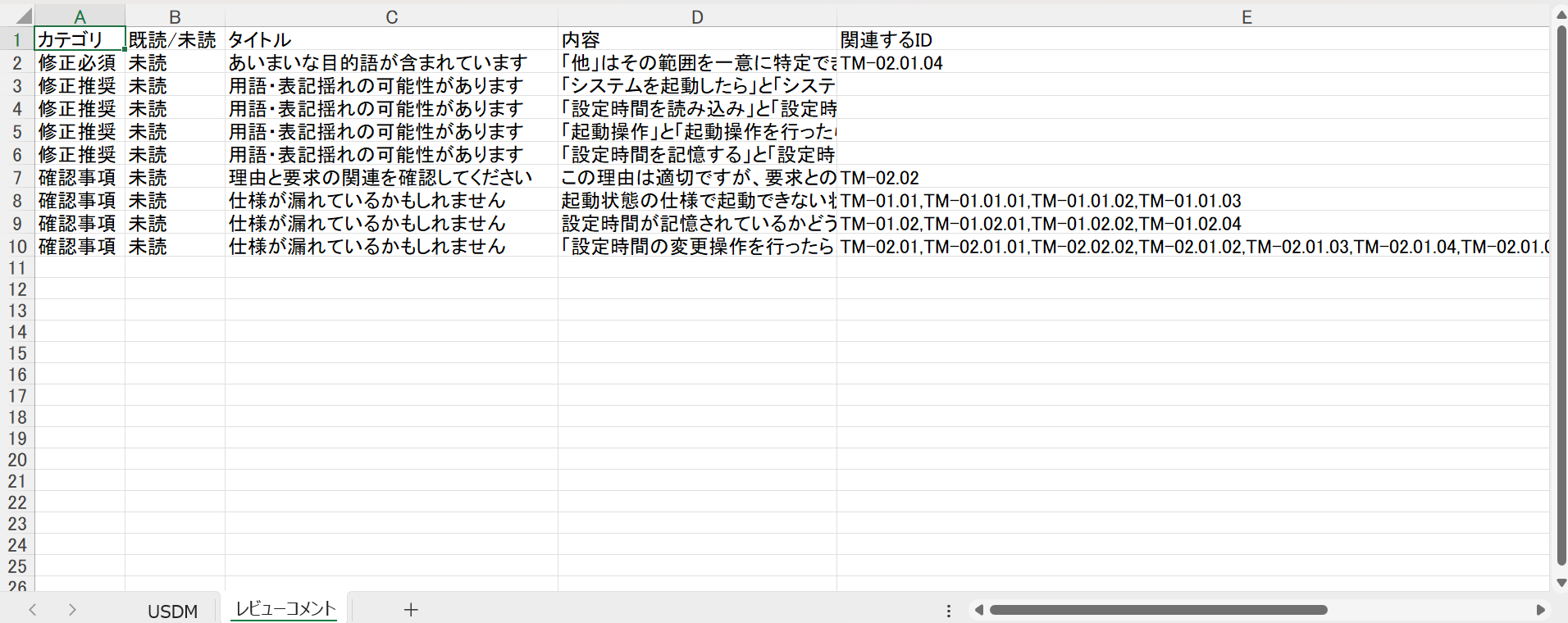Select cell starting 「設定時間の変更操作を行ったら
Image resolution: width=1568 pixels, height=623 pixels.
697,246
